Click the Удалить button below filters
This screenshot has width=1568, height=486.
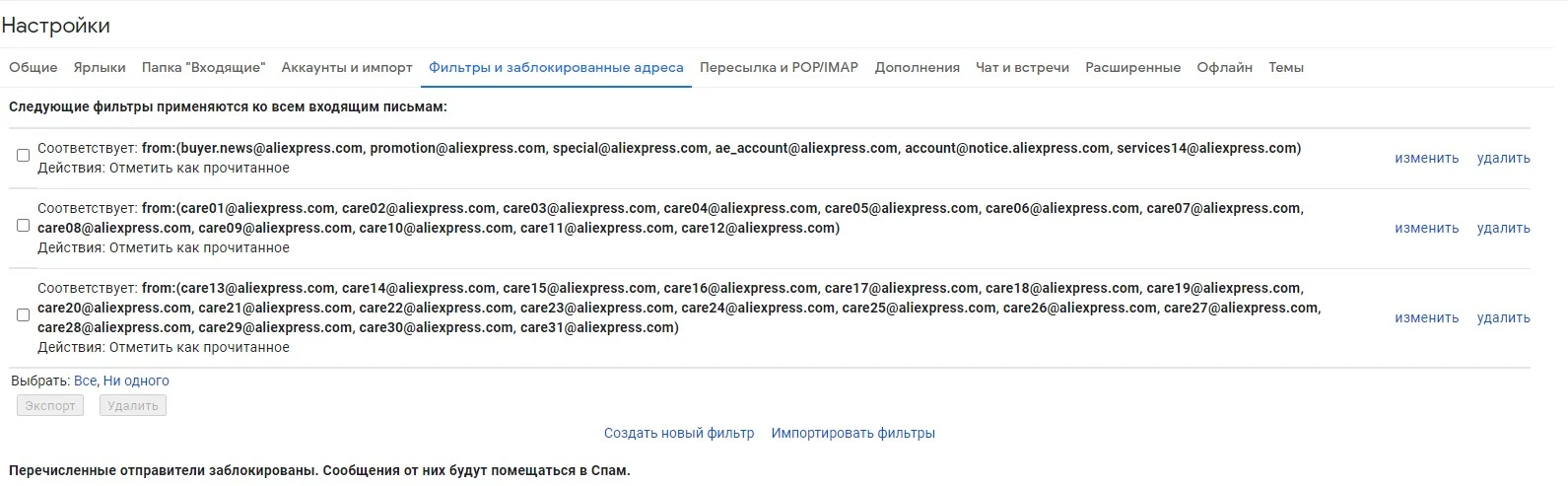(133, 405)
